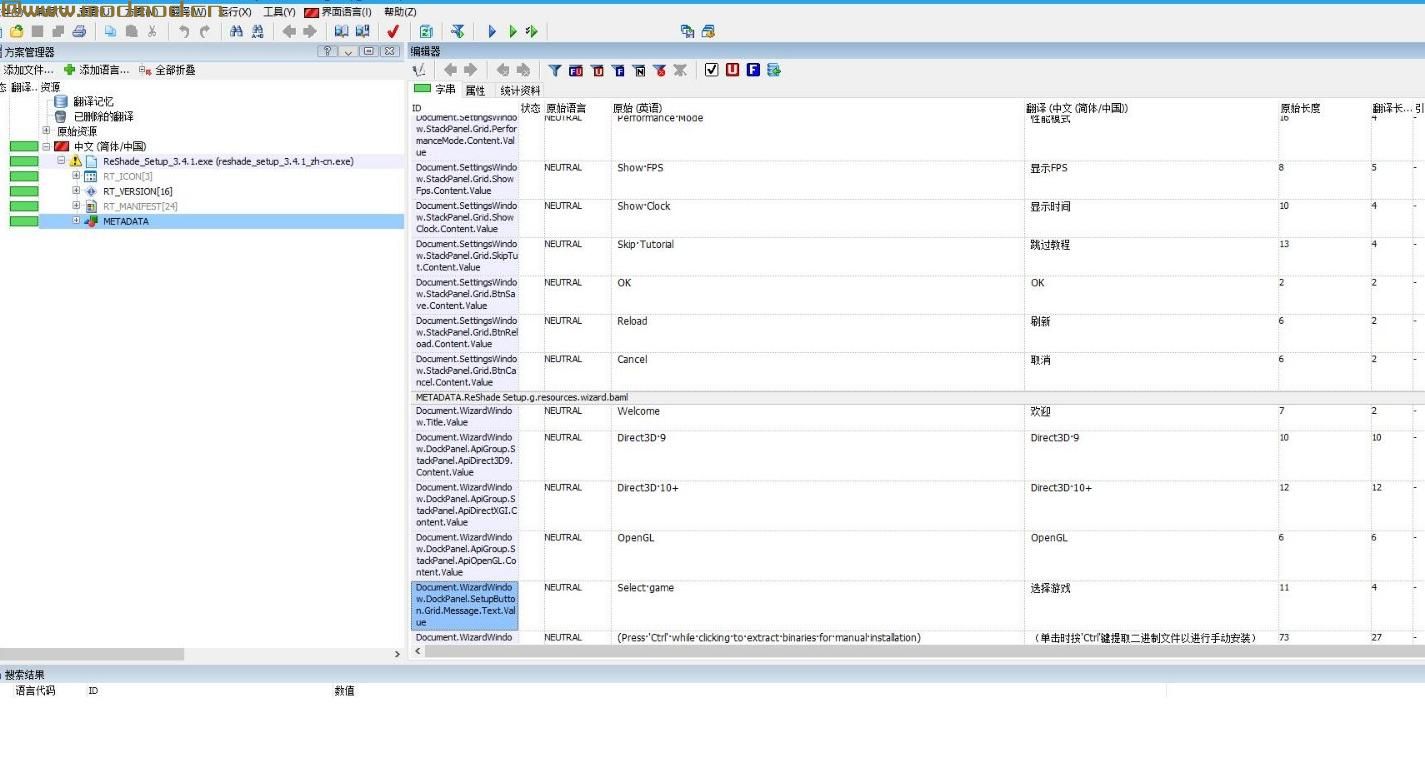Click the scissors cut icon
The height and width of the screenshot is (778, 1425).
pos(152,31)
